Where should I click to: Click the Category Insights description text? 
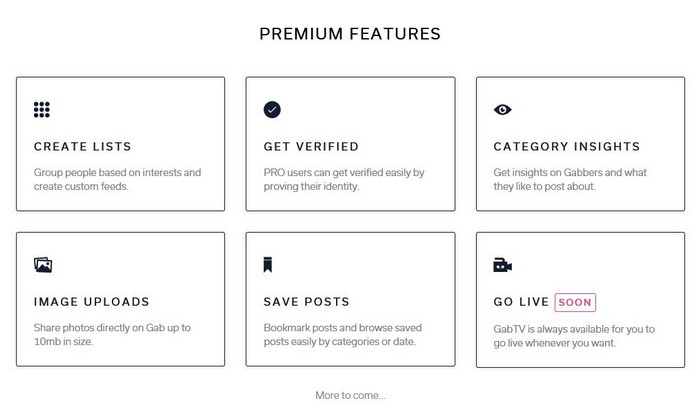tap(570, 179)
